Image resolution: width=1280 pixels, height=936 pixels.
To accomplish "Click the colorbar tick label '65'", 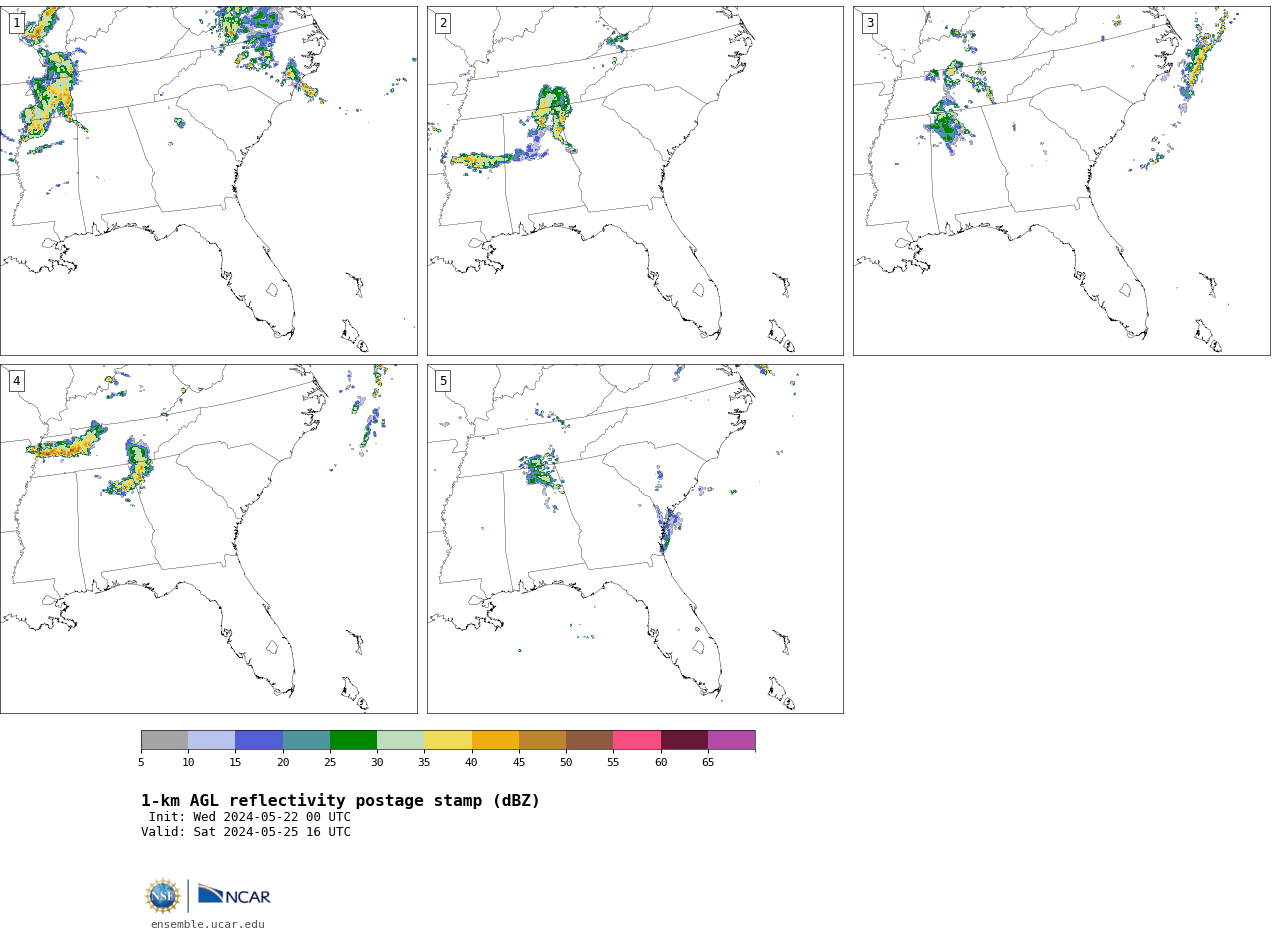I will click(708, 763).
